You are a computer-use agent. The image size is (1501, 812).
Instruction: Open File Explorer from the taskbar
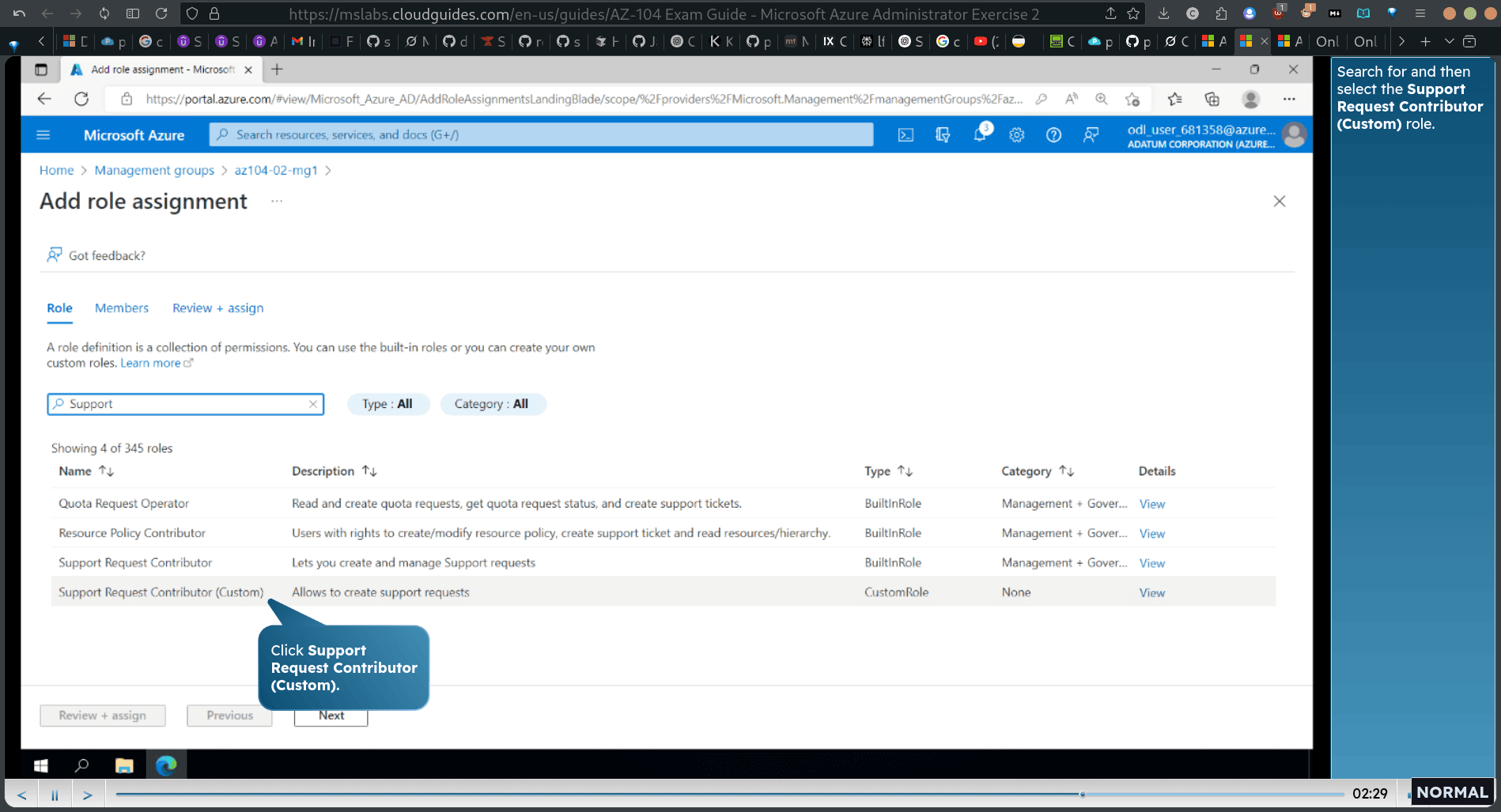[x=124, y=765]
